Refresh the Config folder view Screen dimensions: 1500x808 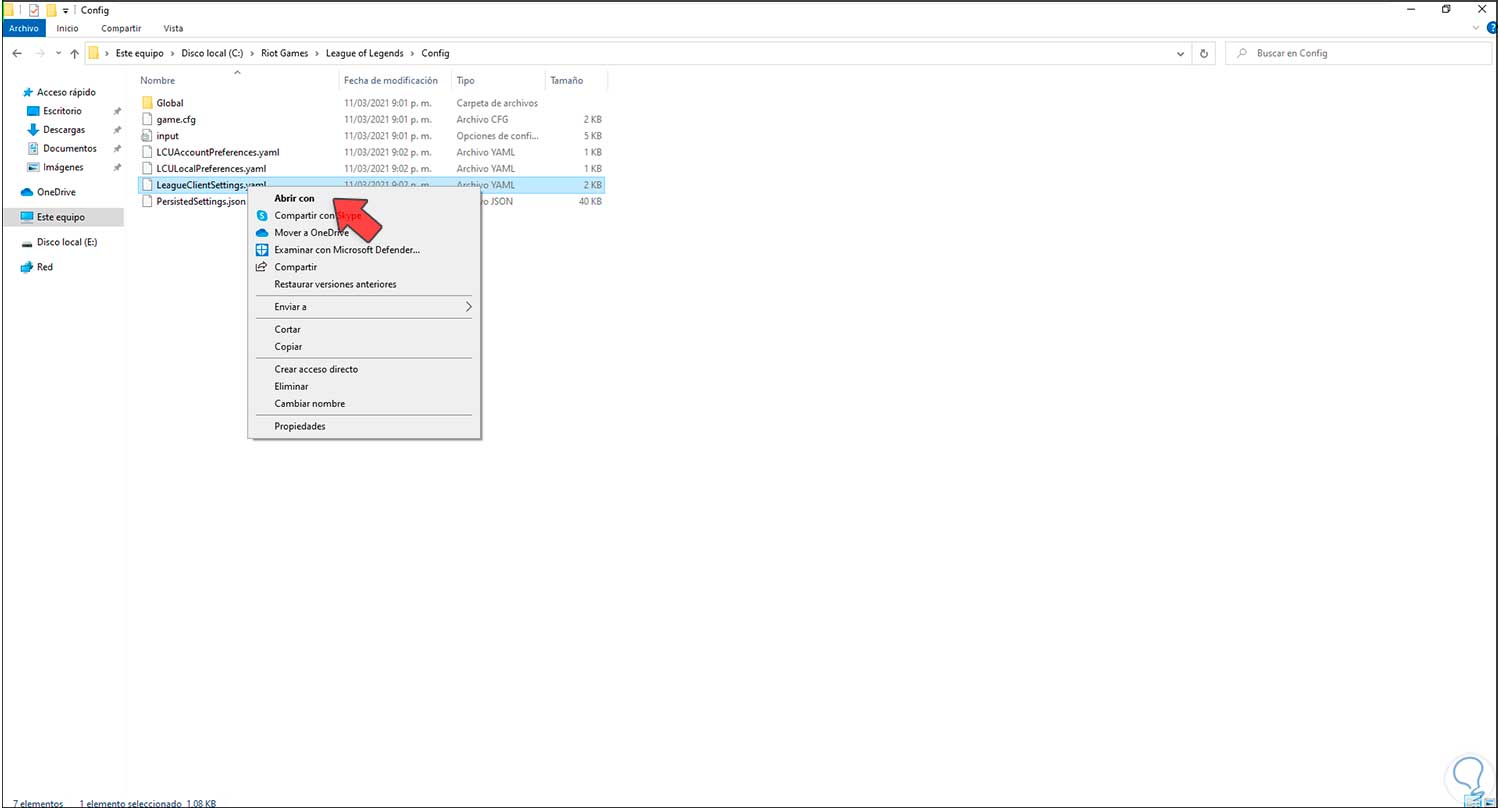pyautogui.click(x=1204, y=53)
